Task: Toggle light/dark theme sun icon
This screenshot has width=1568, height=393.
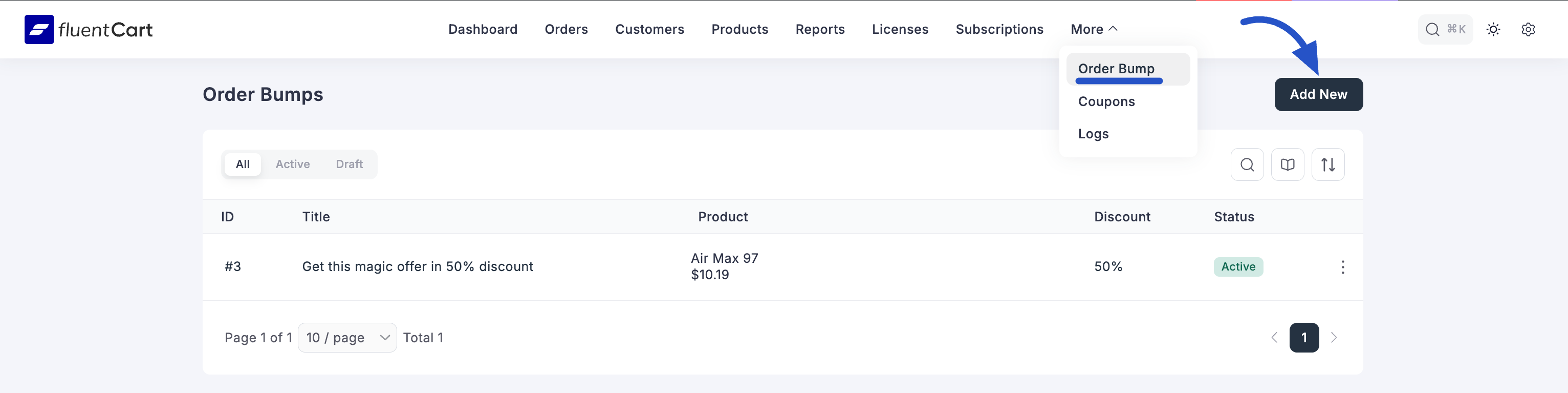Action: 1493,29
